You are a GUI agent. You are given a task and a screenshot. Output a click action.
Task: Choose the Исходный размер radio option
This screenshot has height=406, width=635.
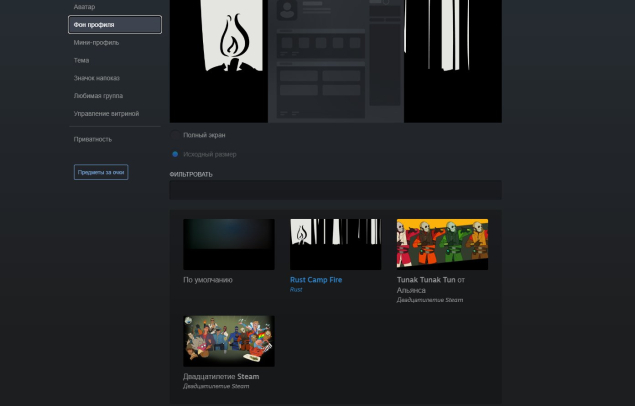[176, 154]
